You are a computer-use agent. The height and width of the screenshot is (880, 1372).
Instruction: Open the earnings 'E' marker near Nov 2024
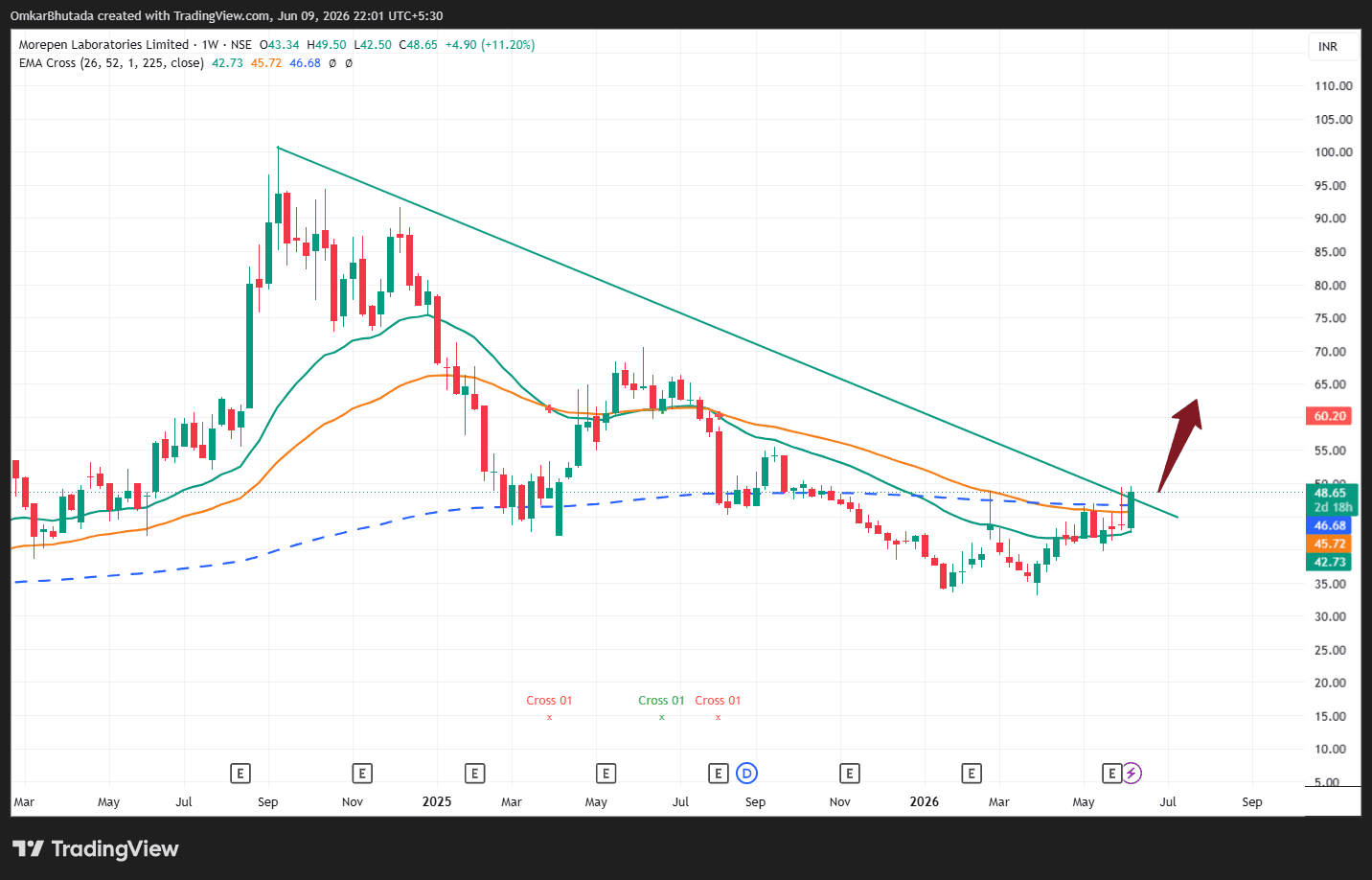(x=361, y=773)
